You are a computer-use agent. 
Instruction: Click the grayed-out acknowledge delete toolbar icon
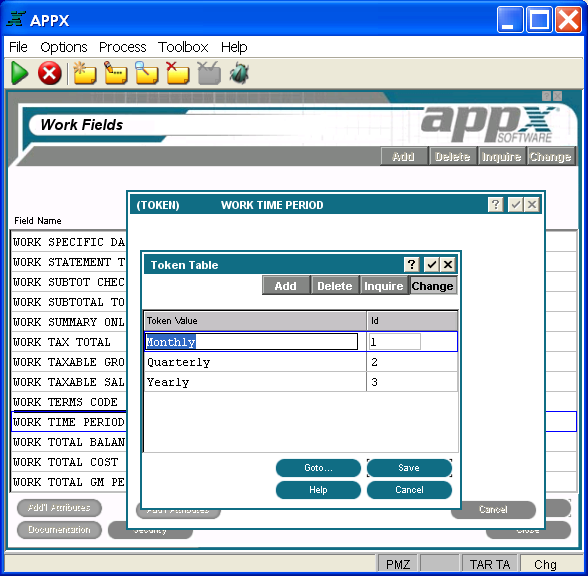(x=209, y=73)
